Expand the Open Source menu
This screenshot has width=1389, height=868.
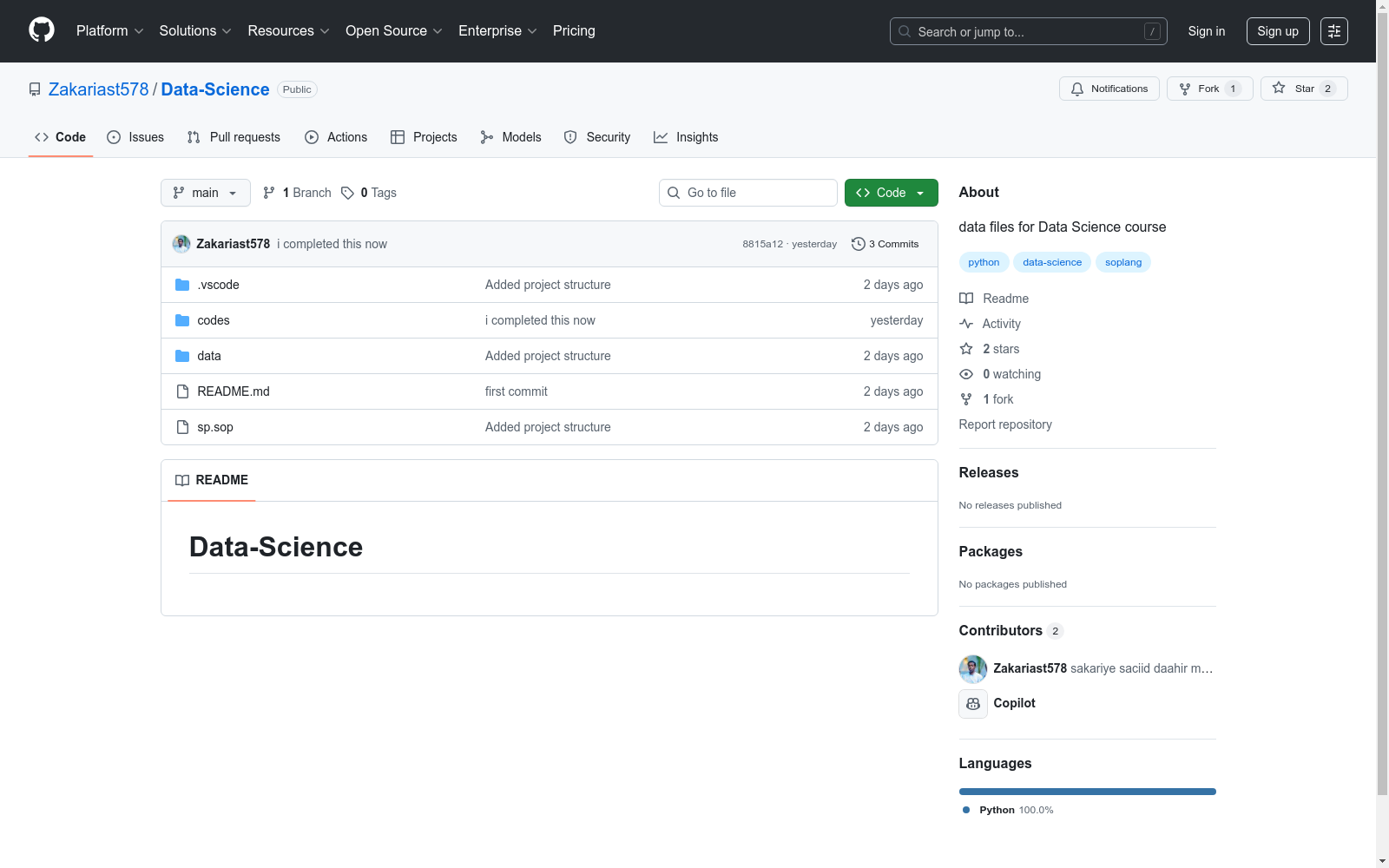tap(394, 31)
